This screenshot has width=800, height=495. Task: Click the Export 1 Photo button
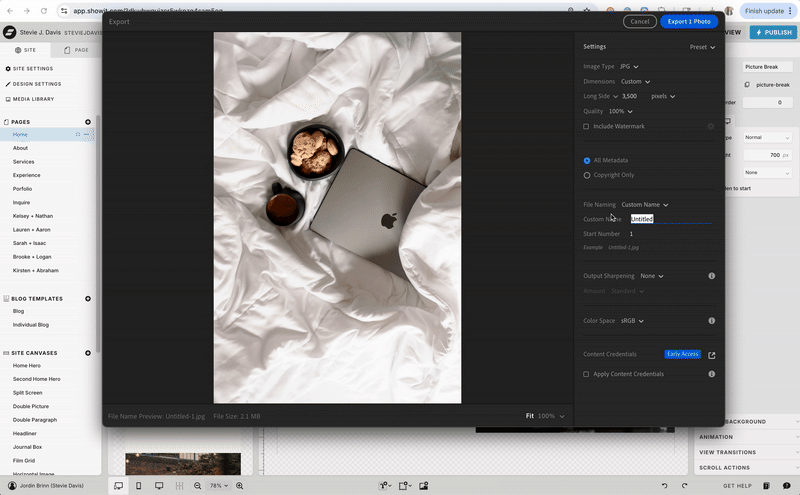click(689, 21)
